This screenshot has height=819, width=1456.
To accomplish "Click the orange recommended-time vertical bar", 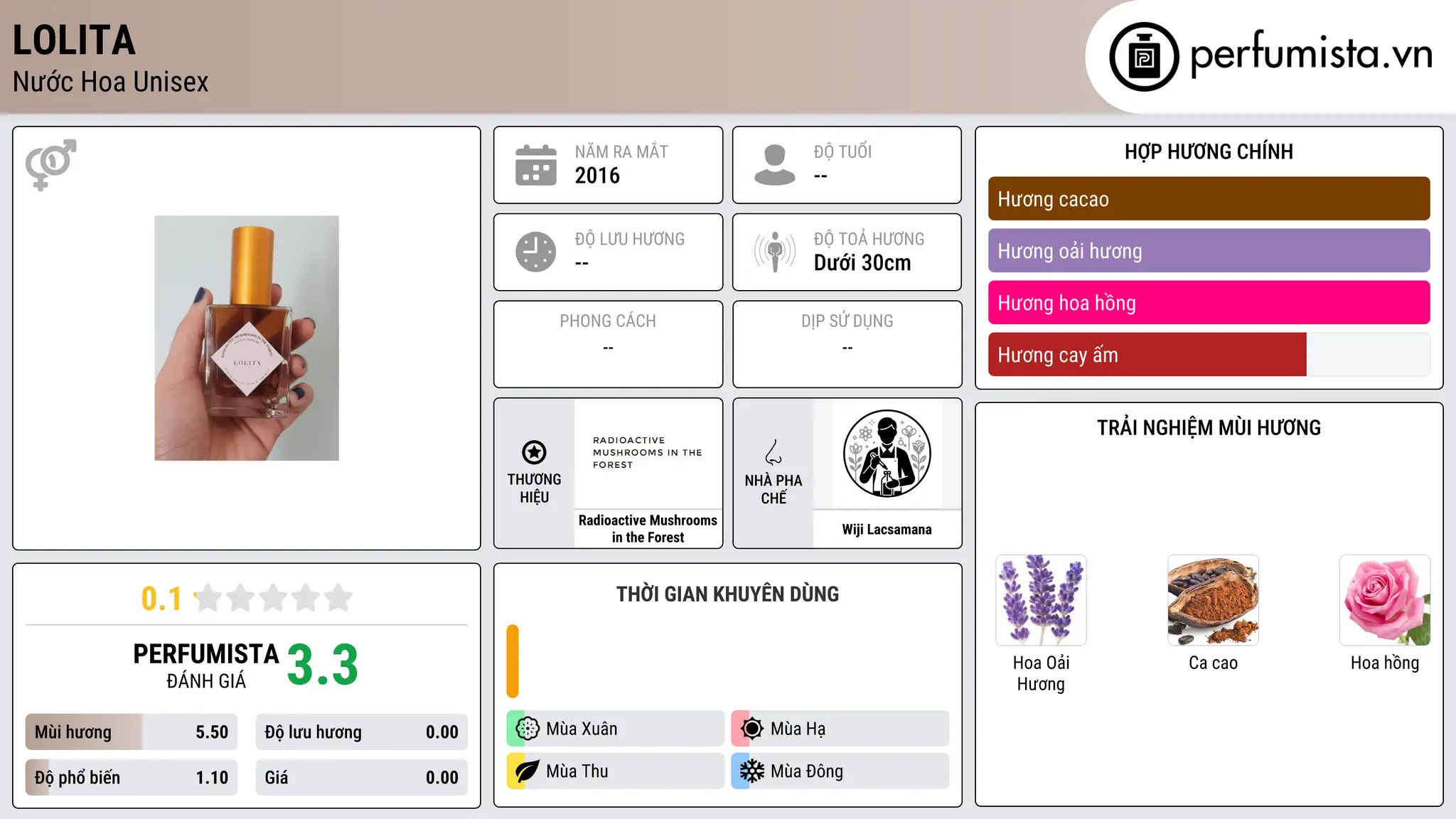I will click(513, 661).
